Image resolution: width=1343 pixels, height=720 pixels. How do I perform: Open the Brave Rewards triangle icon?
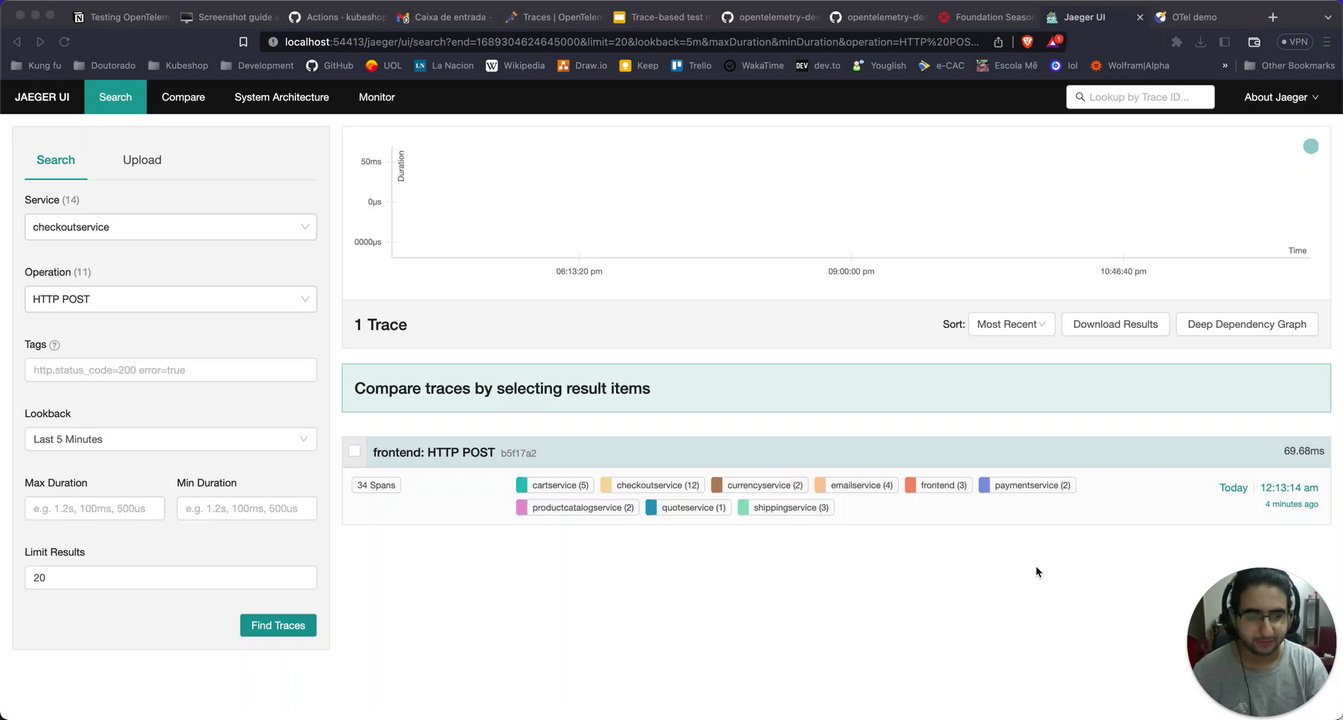pyautogui.click(x=1053, y=42)
